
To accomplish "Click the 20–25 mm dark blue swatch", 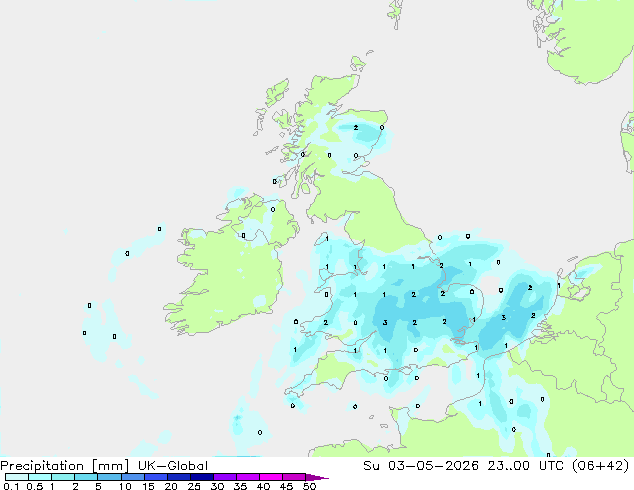I will click(x=178, y=477).
